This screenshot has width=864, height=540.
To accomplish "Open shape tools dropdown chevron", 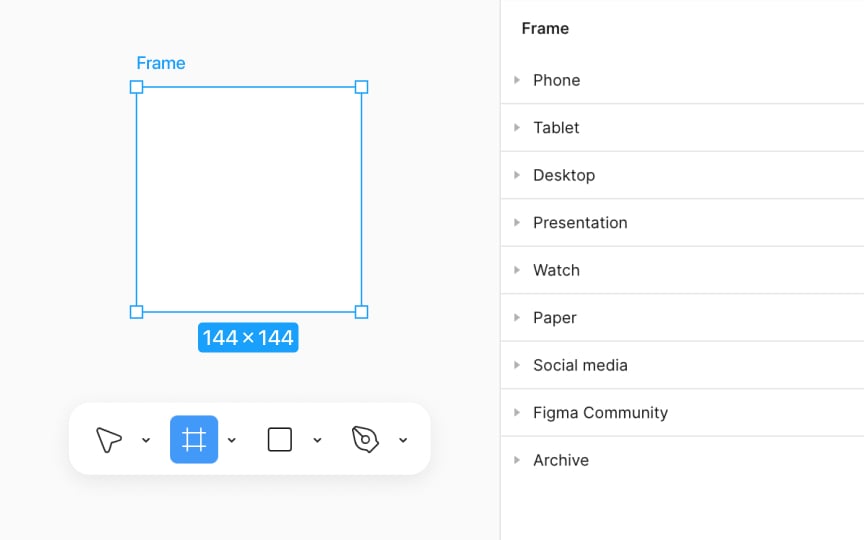I will [317, 440].
